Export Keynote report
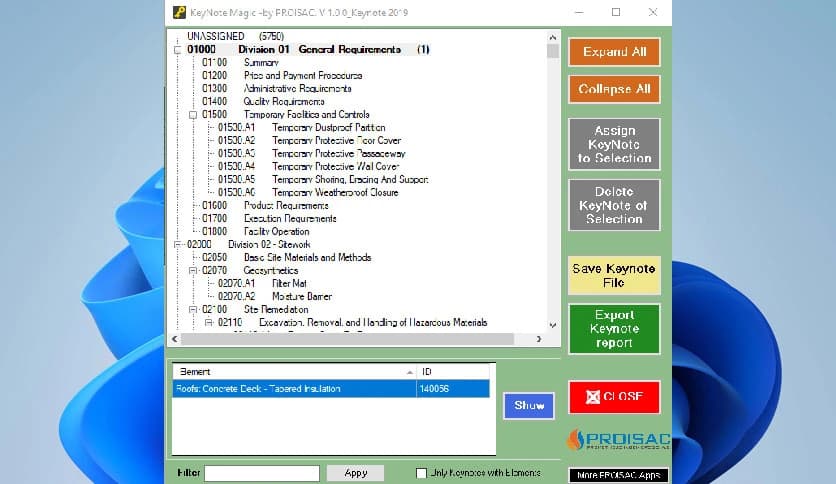The width and height of the screenshot is (836, 484). [x=614, y=329]
